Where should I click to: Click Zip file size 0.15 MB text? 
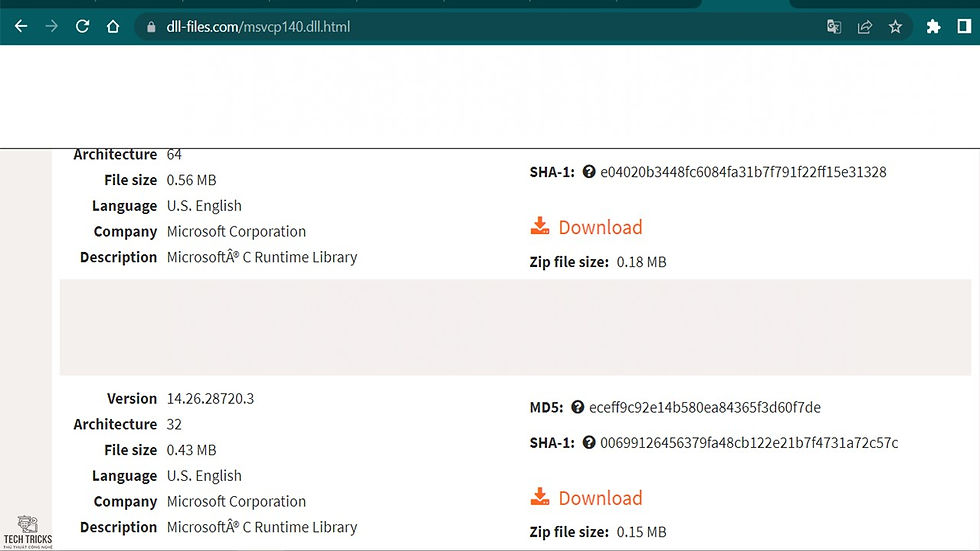[x=598, y=532]
